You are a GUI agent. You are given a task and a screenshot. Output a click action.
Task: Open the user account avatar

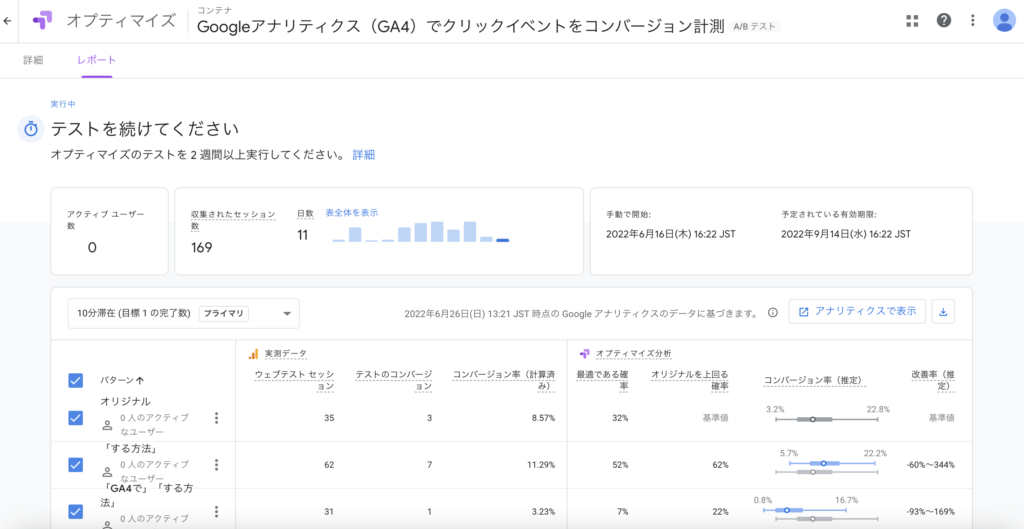pos(1004,20)
